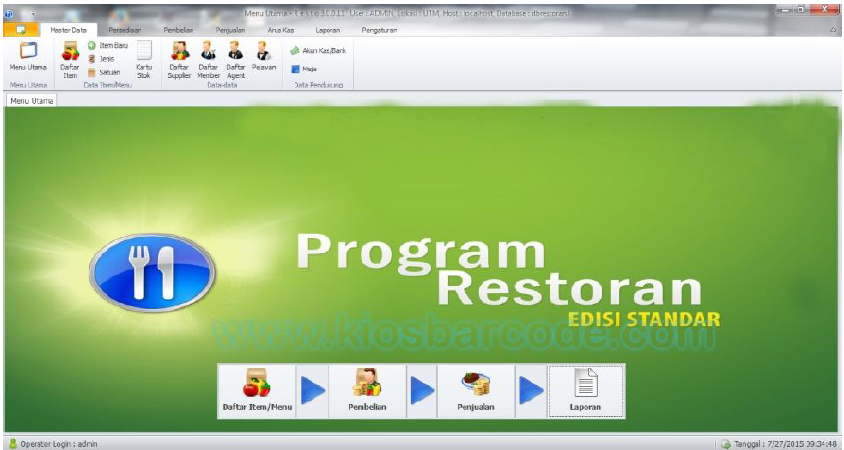Viewport: 844px width, 450px height.
Task: Click the Daftar Item/Menu shortcut button
Action: (257, 391)
